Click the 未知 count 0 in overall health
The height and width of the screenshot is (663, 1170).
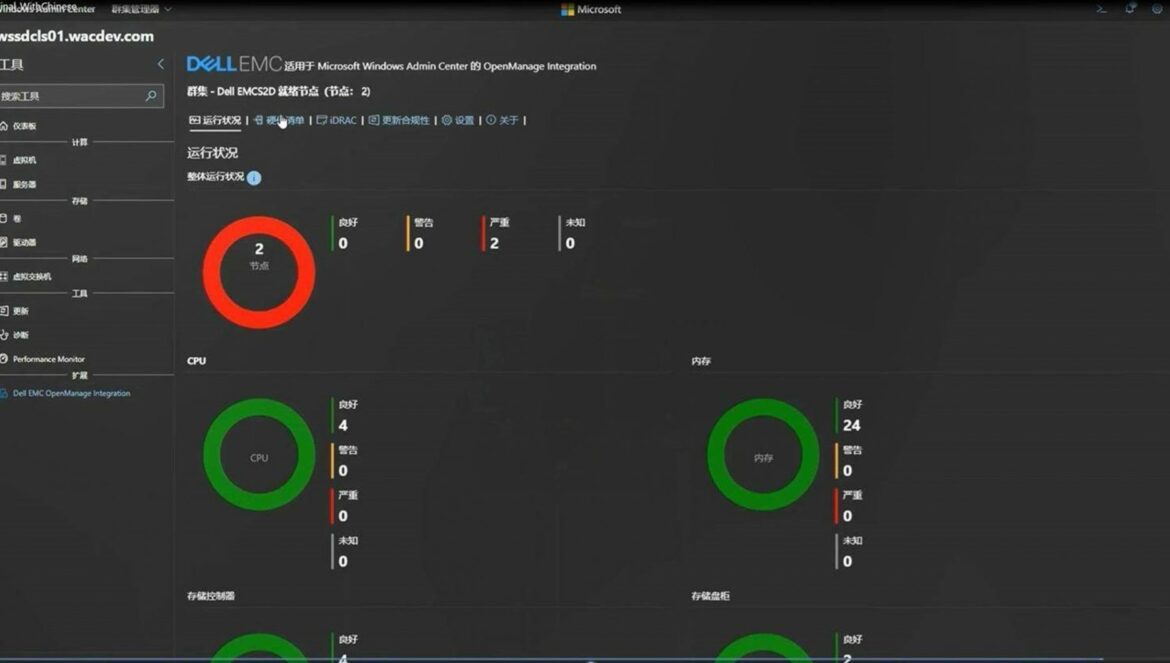point(570,243)
